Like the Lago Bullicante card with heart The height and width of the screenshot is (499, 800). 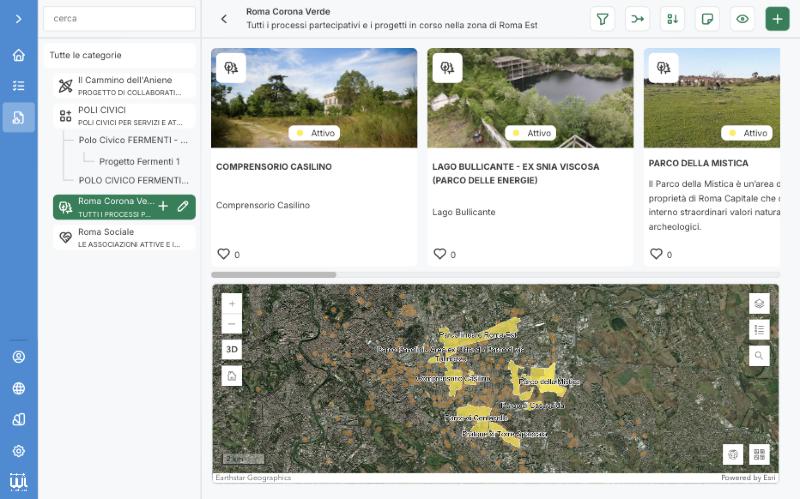pyautogui.click(x=440, y=254)
